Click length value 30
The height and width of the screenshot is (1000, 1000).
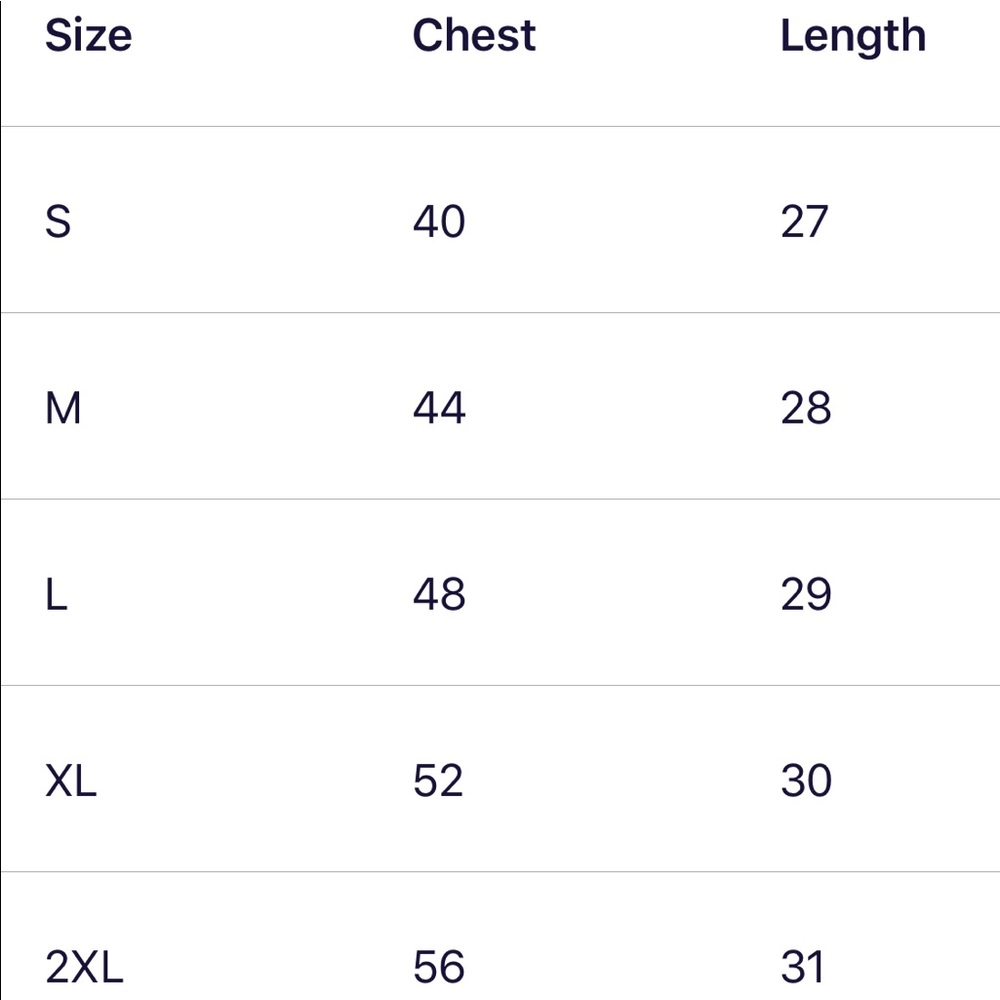(x=806, y=781)
